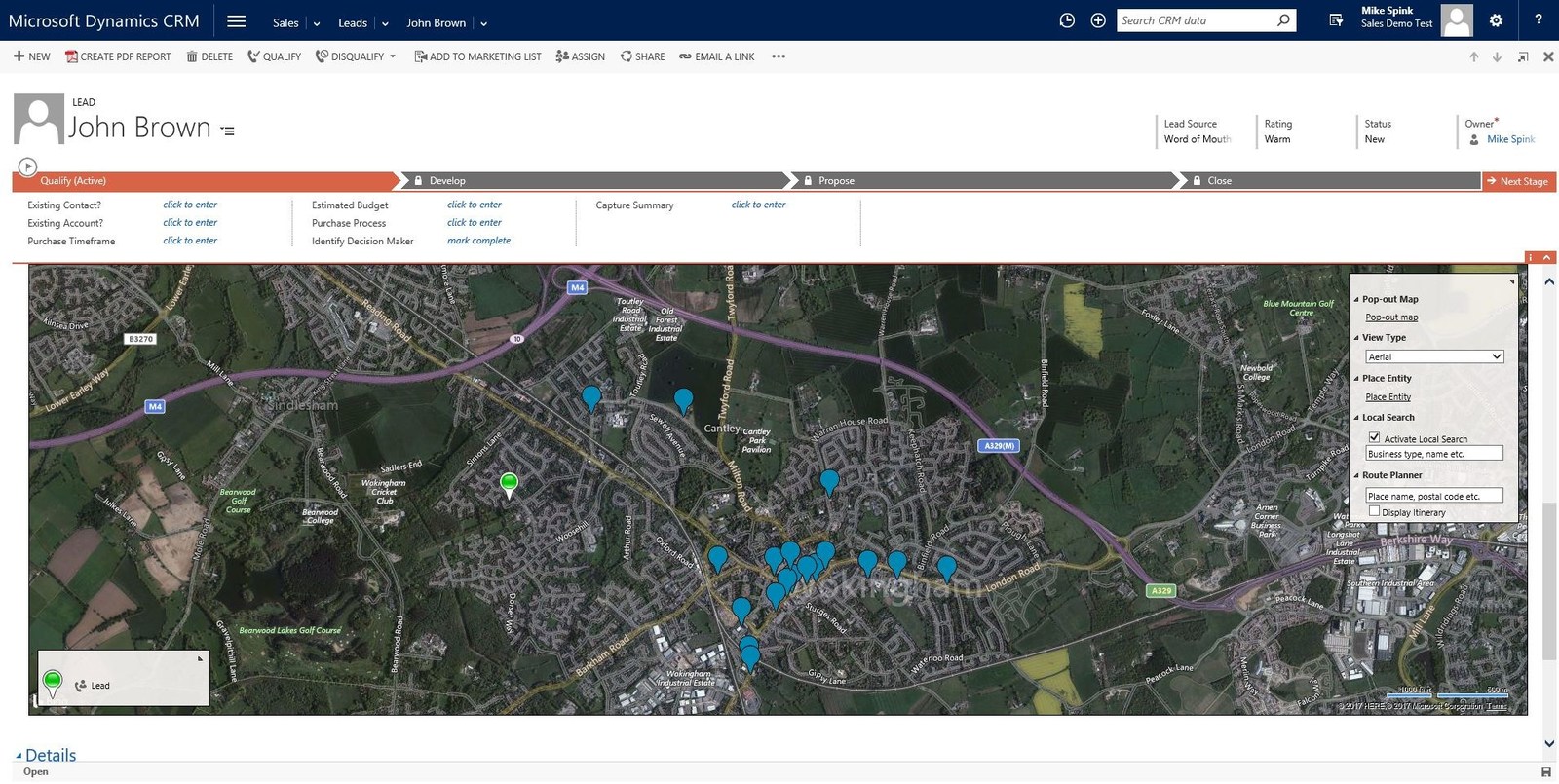Select the Close process stage
Image resolution: width=1559 pixels, height=784 pixels.
pyautogui.click(x=1331, y=180)
